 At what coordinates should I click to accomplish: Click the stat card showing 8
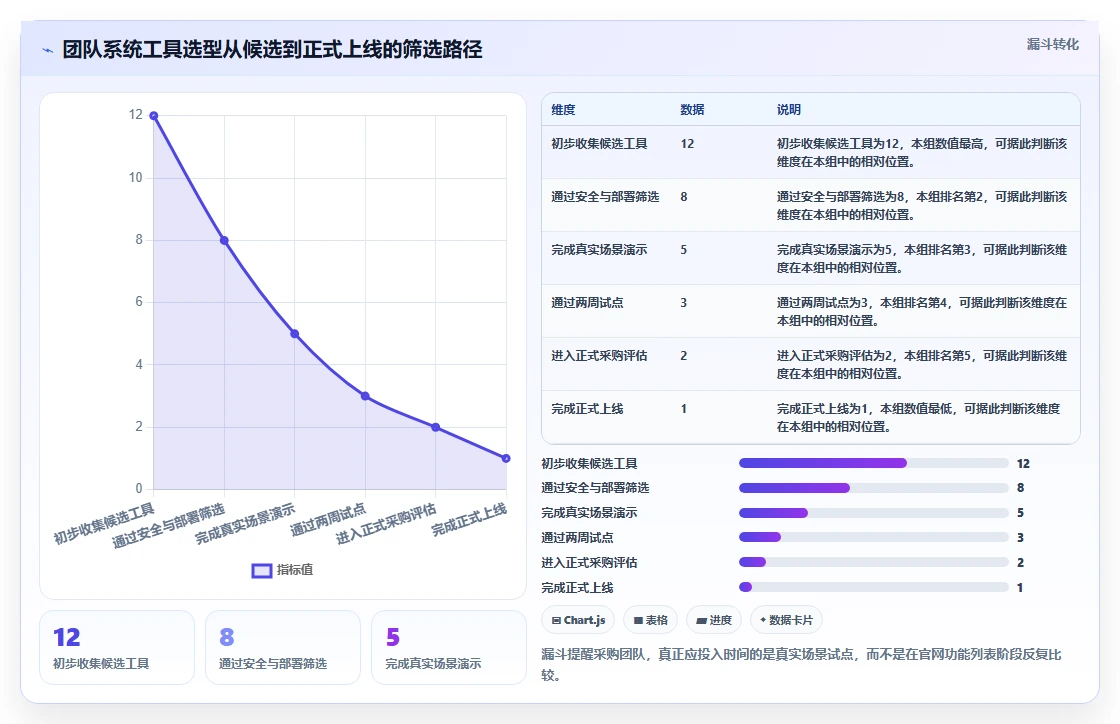pos(283,648)
